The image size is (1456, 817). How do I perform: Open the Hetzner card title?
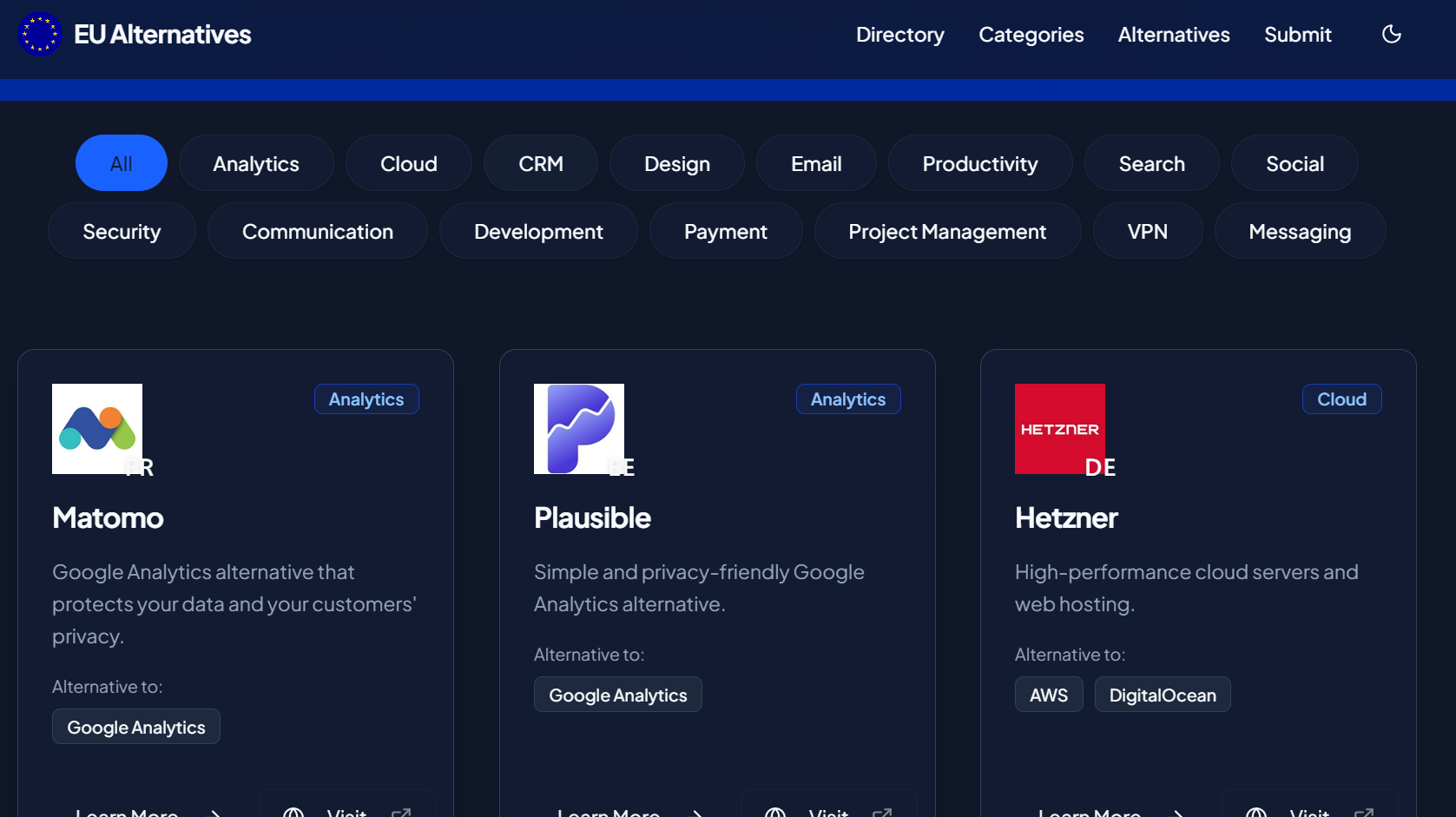(x=1066, y=518)
